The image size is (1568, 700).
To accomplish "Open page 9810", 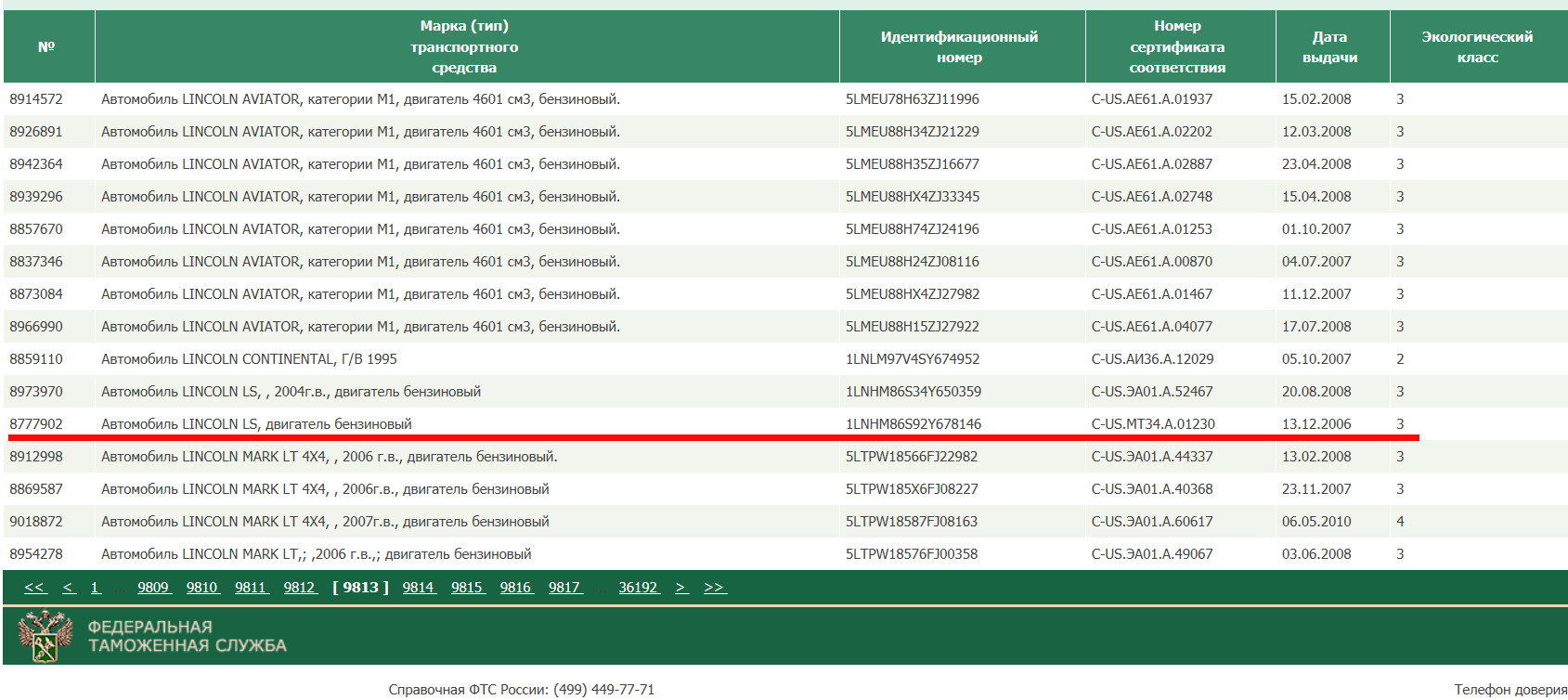I will 202,588.
